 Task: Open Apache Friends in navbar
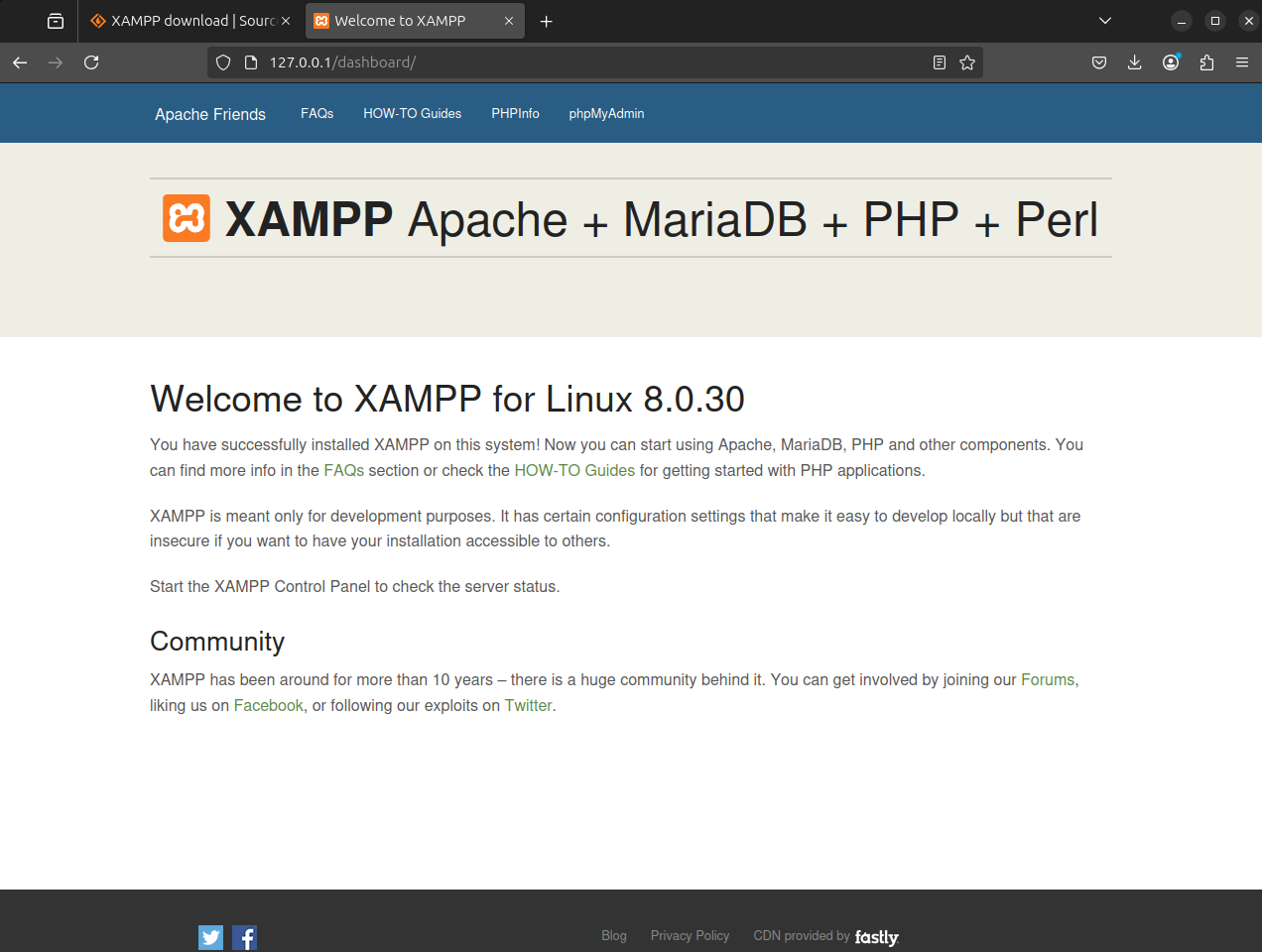point(210,114)
